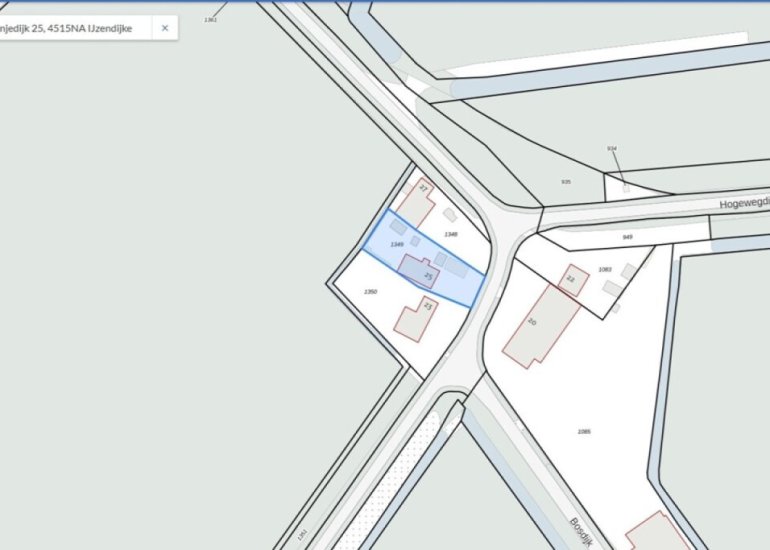Click the large building numbered 20
Viewport: 770px width, 550px height.
[540, 325]
